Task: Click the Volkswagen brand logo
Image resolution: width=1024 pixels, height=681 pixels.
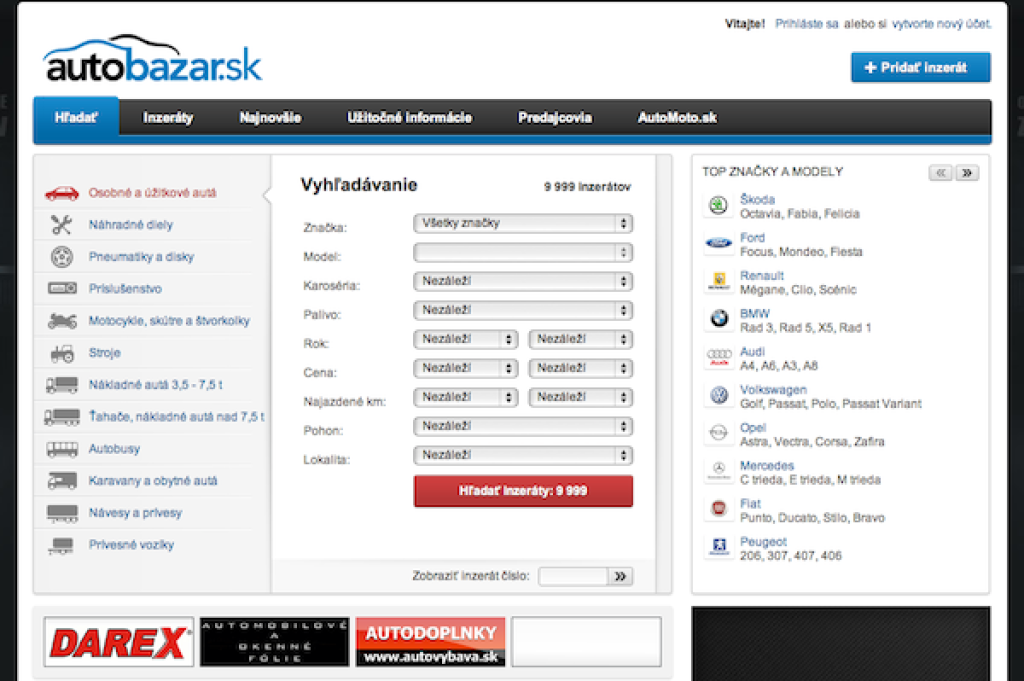Action: click(718, 395)
